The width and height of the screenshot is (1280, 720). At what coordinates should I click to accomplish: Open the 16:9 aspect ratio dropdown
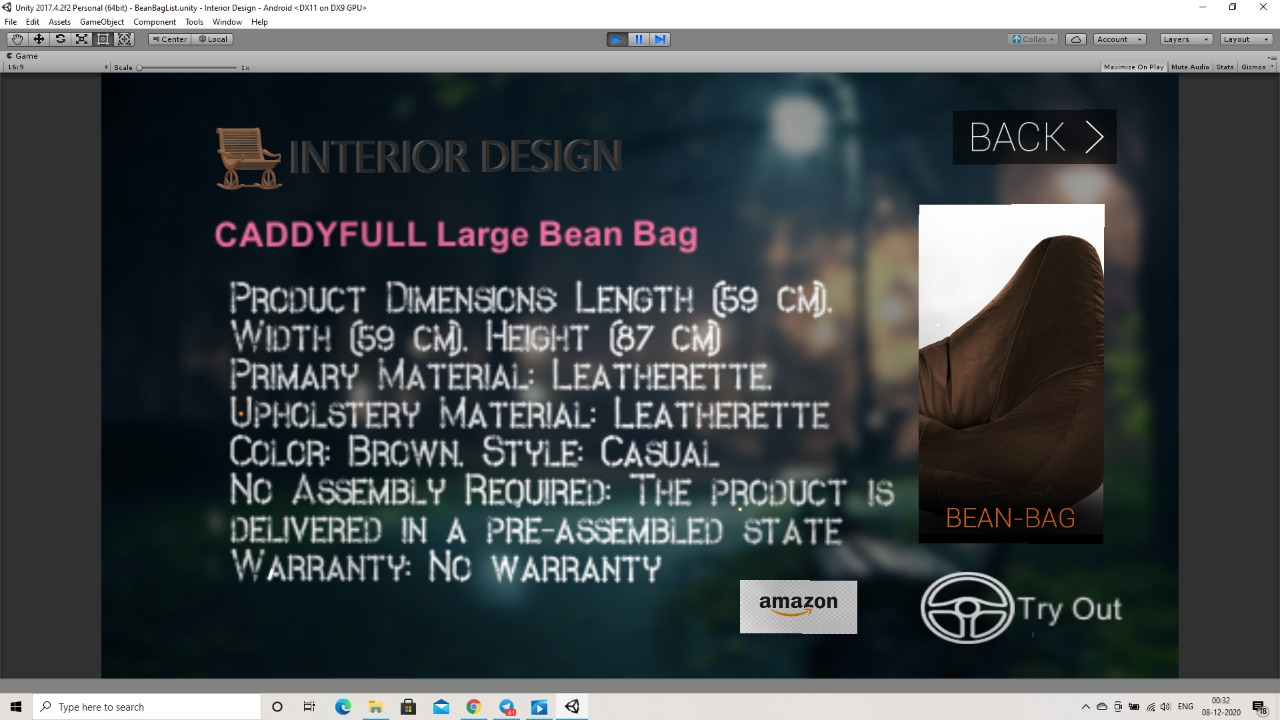click(57, 67)
